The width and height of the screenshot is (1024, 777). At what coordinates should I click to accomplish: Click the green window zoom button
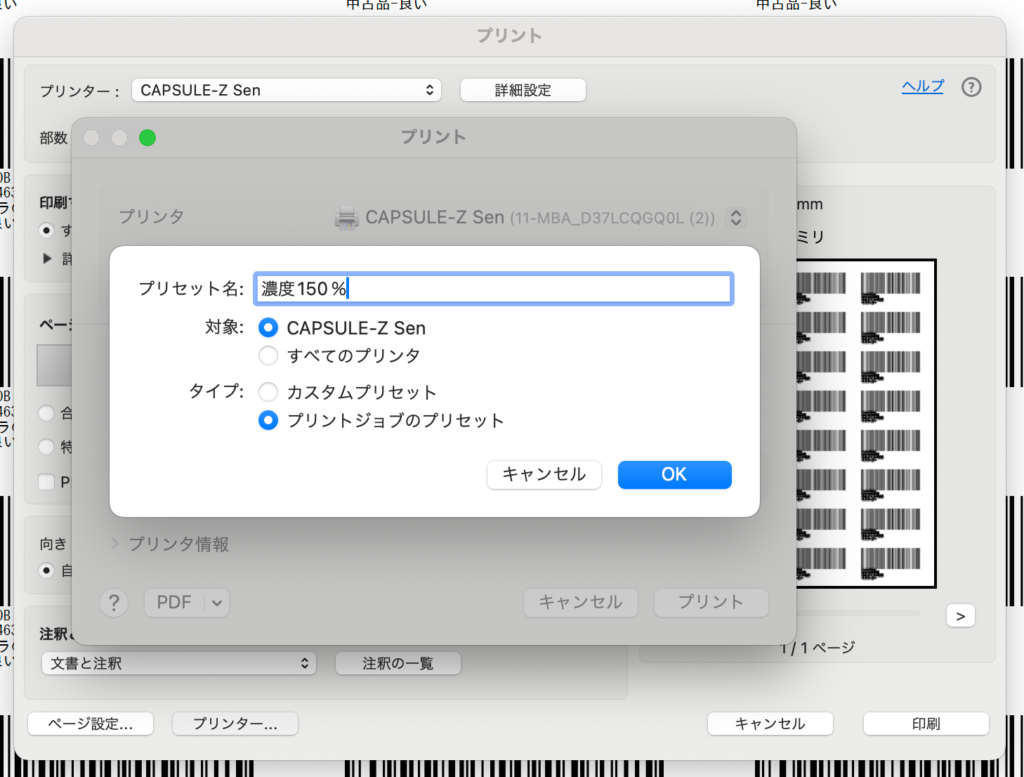147,138
